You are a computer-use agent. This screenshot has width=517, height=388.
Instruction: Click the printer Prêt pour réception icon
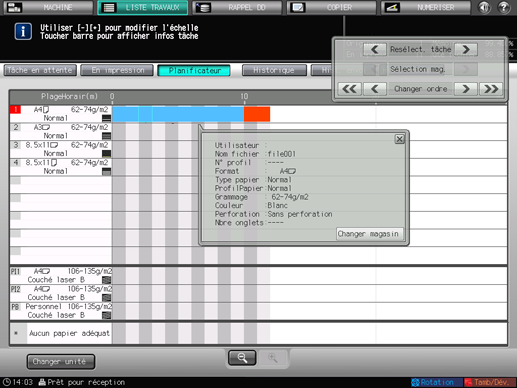coord(42,382)
